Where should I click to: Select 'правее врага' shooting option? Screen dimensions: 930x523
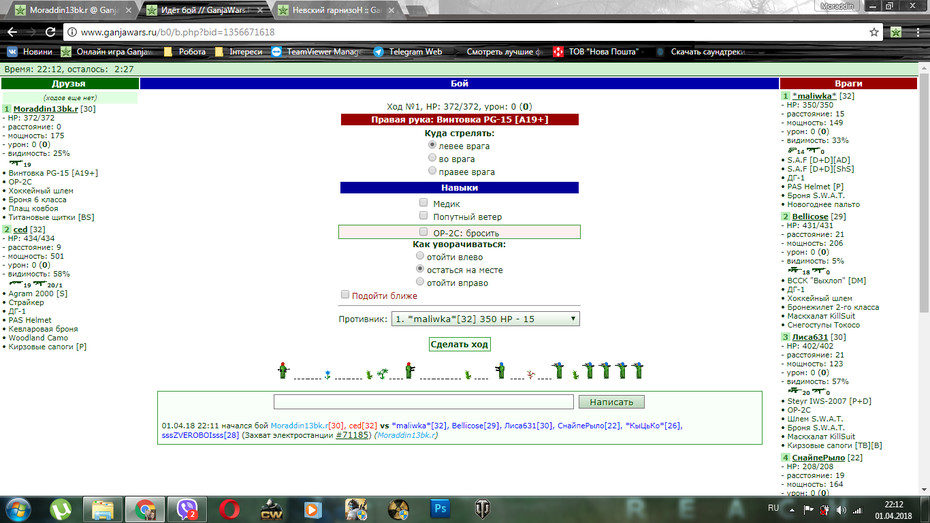pyautogui.click(x=432, y=171)
